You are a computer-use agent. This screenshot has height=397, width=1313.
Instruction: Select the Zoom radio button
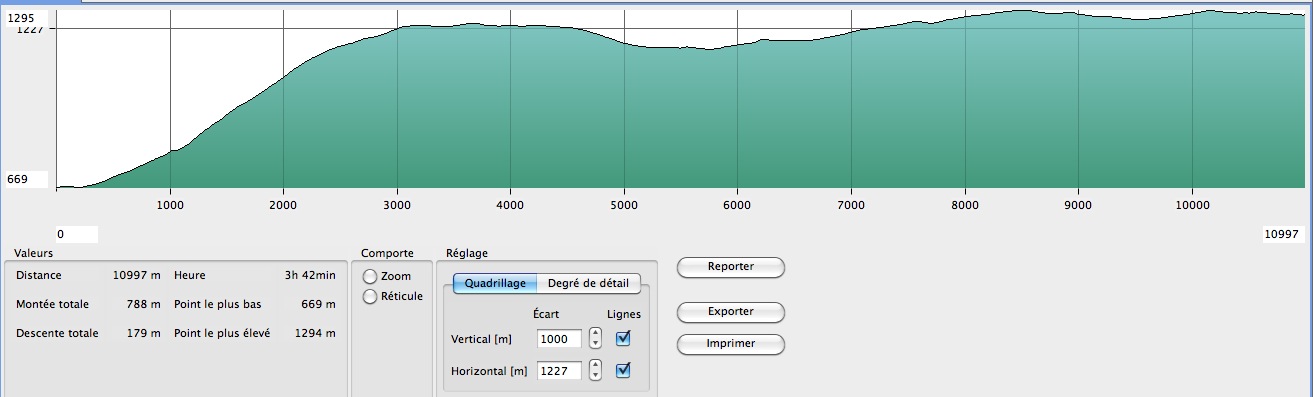371,276
